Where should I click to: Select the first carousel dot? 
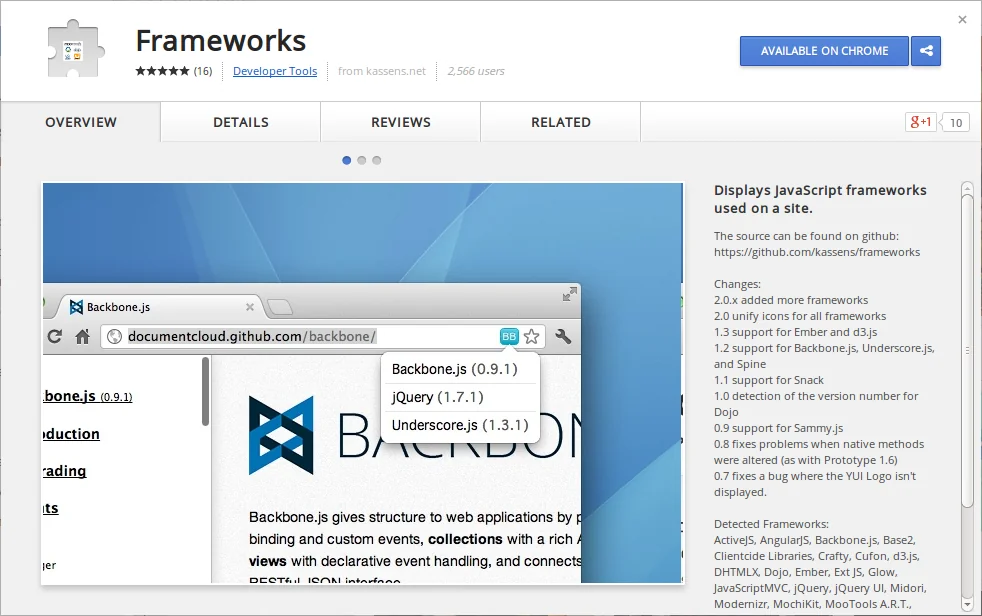(x=346, y=160)
